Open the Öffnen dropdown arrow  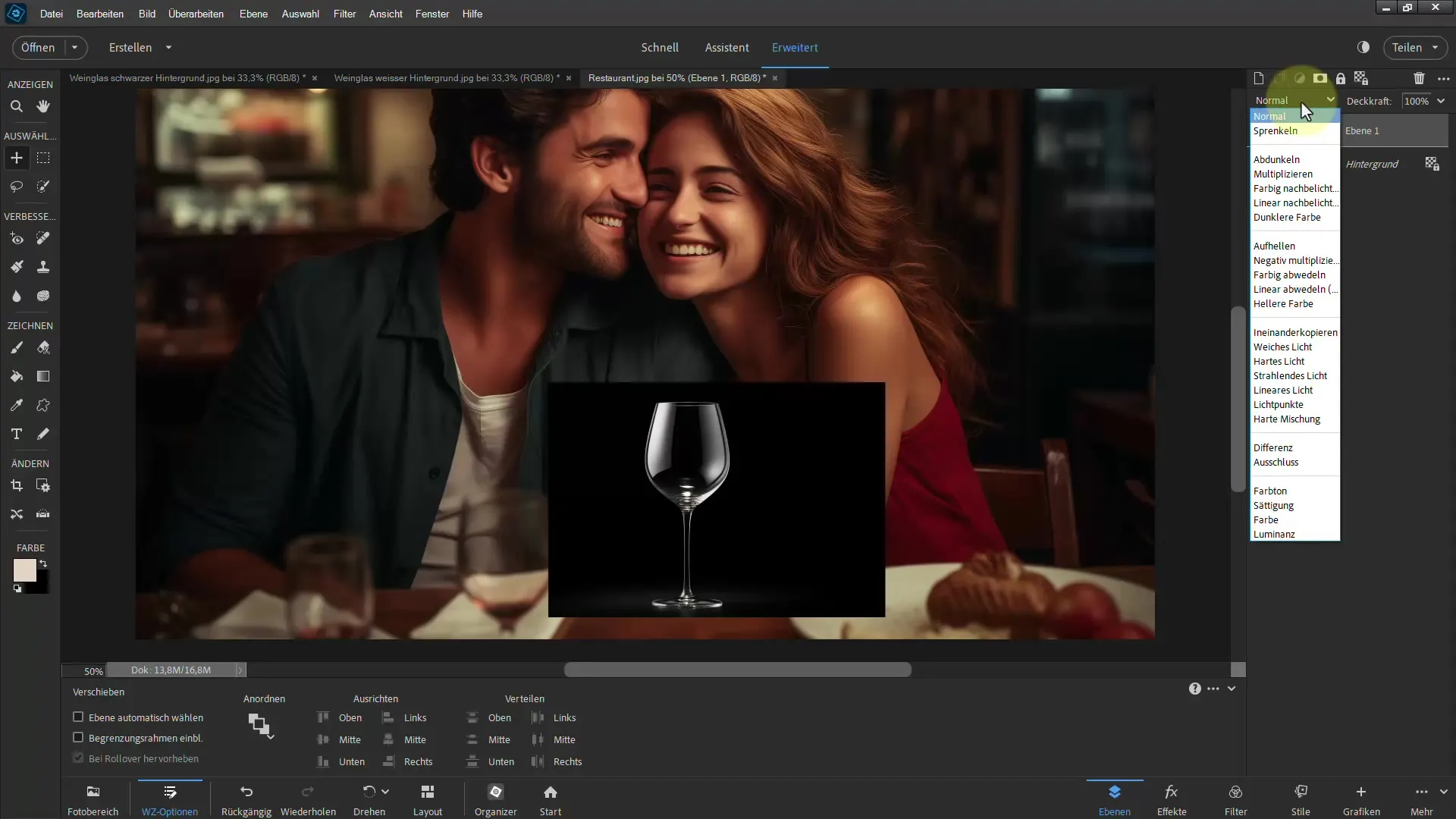click(74, 47)
